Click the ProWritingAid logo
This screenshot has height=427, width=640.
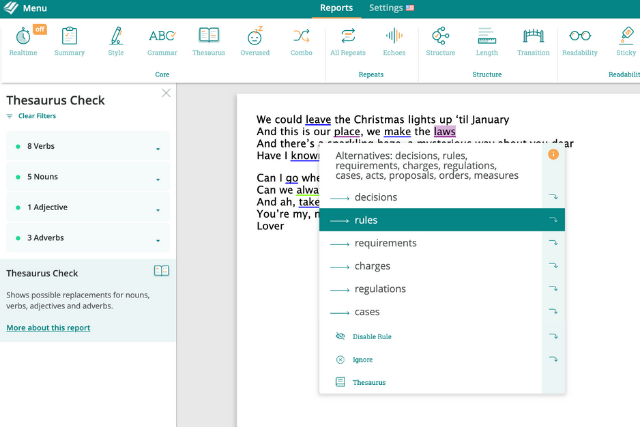tap(11, 8)
